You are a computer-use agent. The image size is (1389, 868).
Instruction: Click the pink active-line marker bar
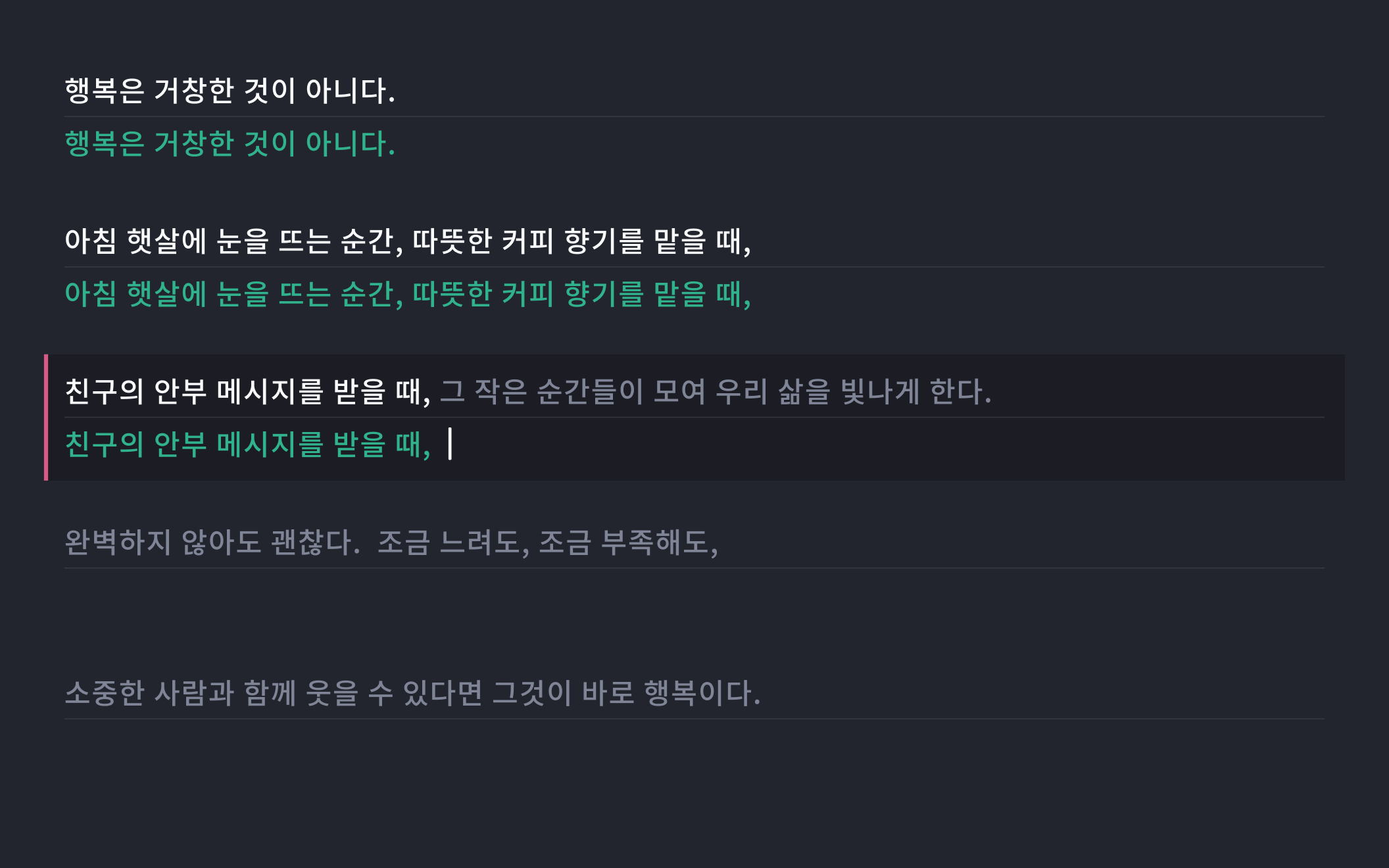coord(46,418)
